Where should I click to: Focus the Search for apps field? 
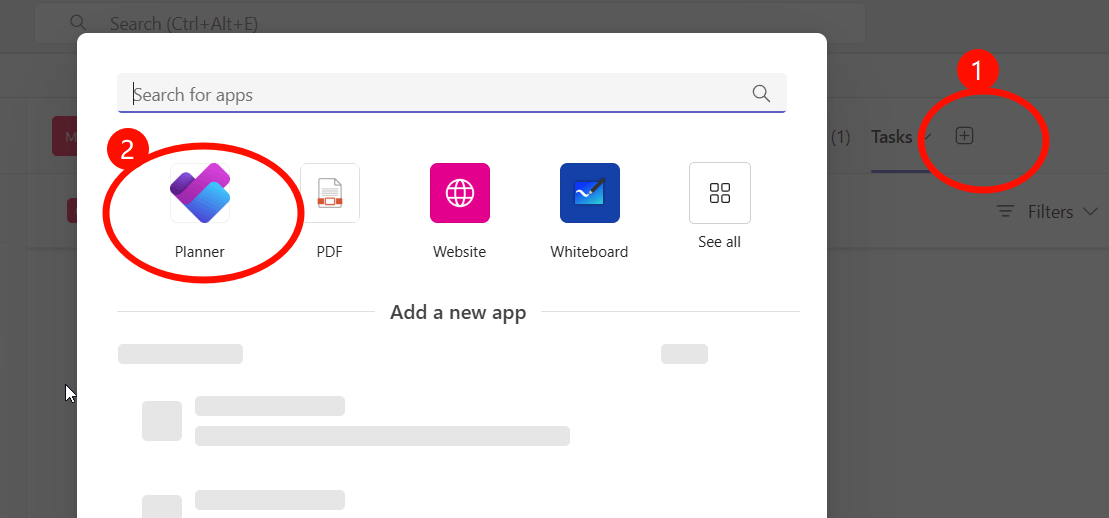point(452,93)
